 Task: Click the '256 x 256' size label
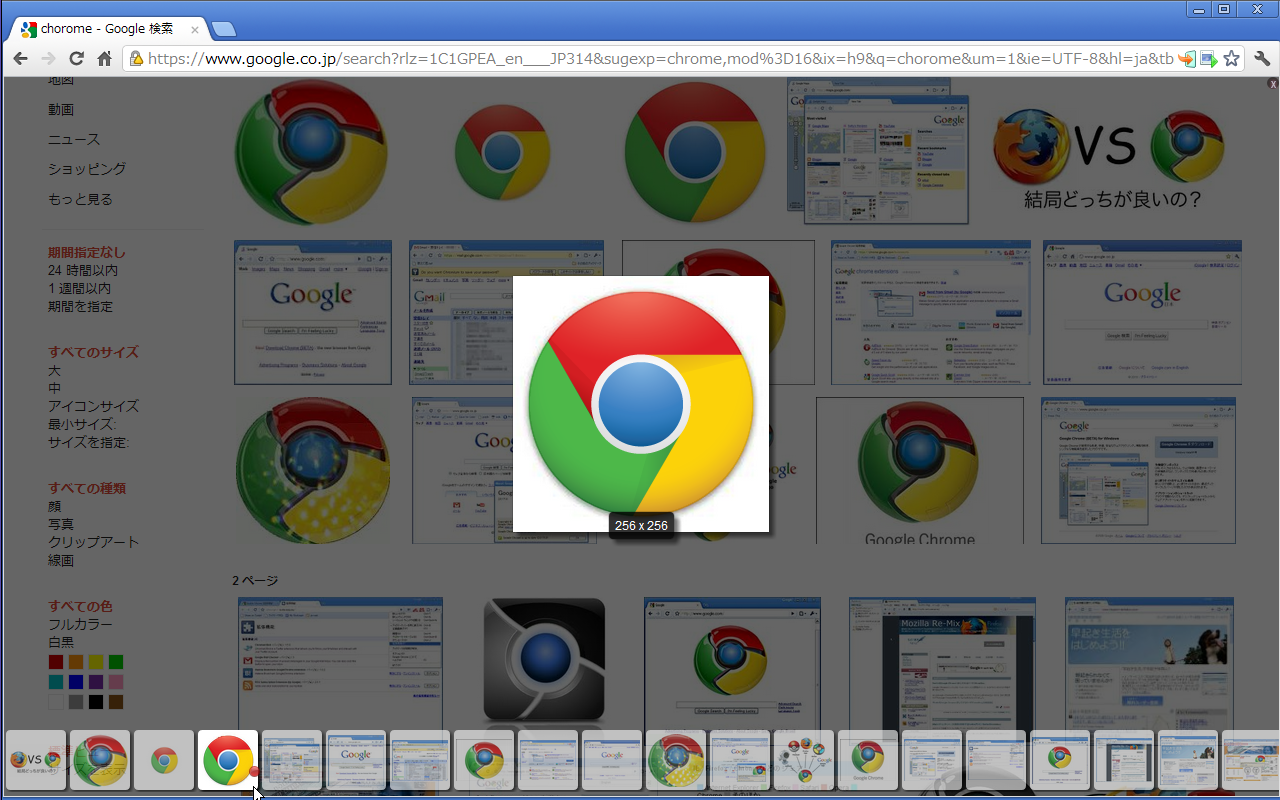pyautogui.click(x=641, y=525)
